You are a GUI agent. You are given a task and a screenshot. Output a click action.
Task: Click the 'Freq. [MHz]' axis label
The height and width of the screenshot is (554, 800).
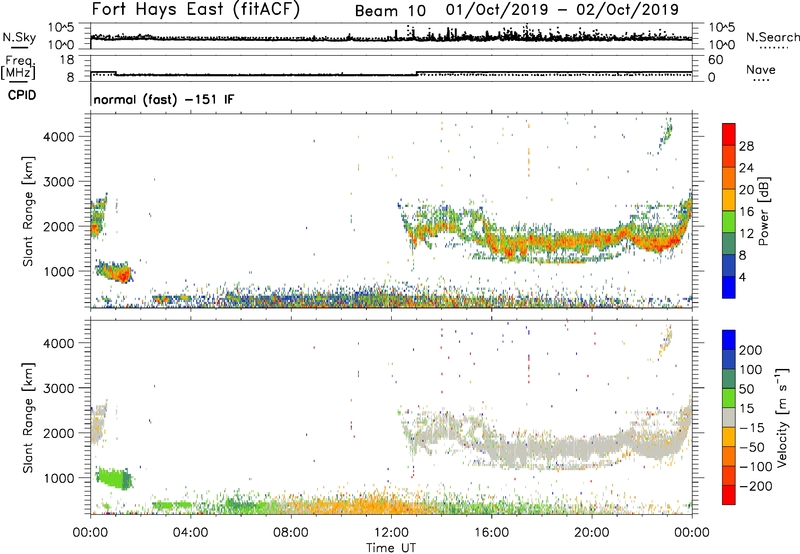(x=18, y=67)
